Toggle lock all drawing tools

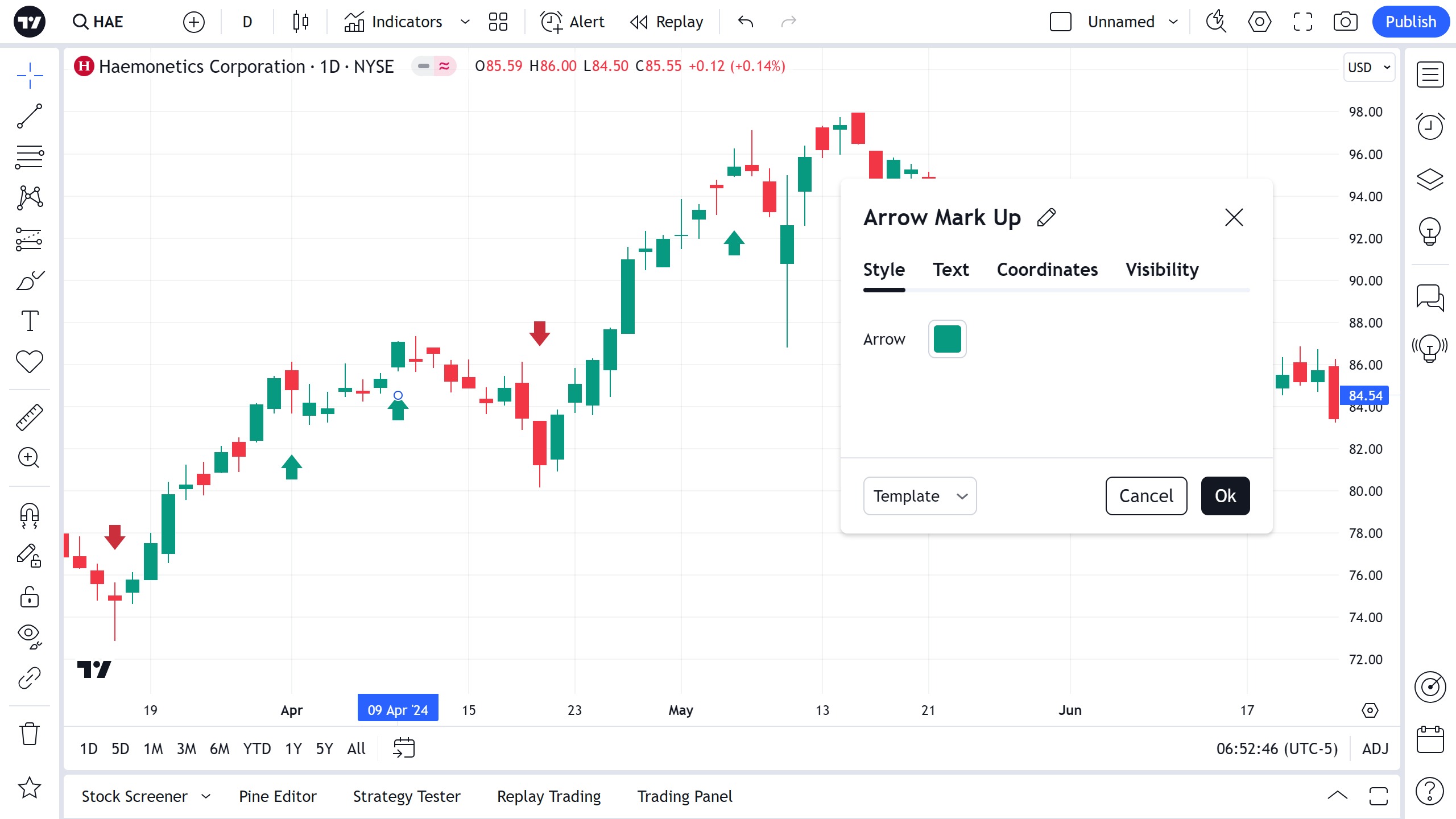(30, 598)
